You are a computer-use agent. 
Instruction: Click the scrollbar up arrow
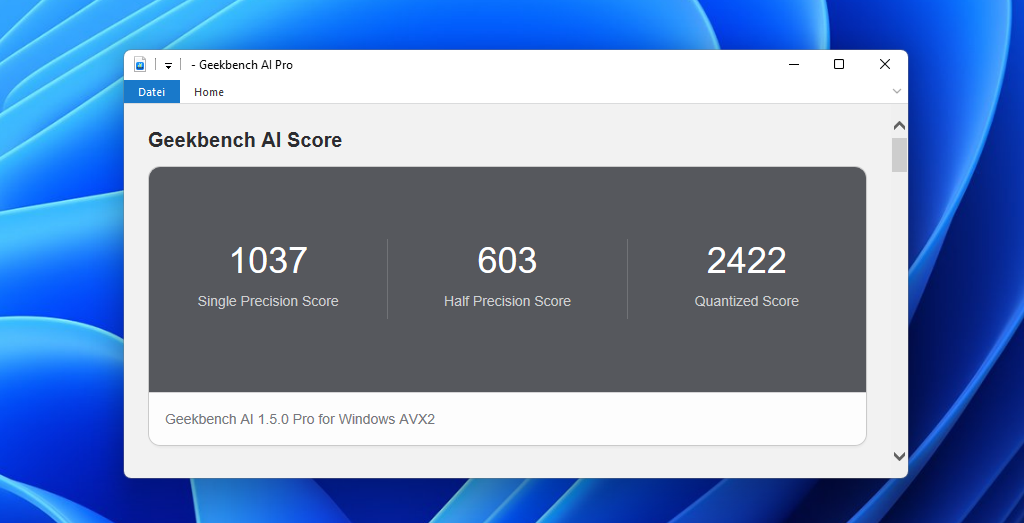899,125
